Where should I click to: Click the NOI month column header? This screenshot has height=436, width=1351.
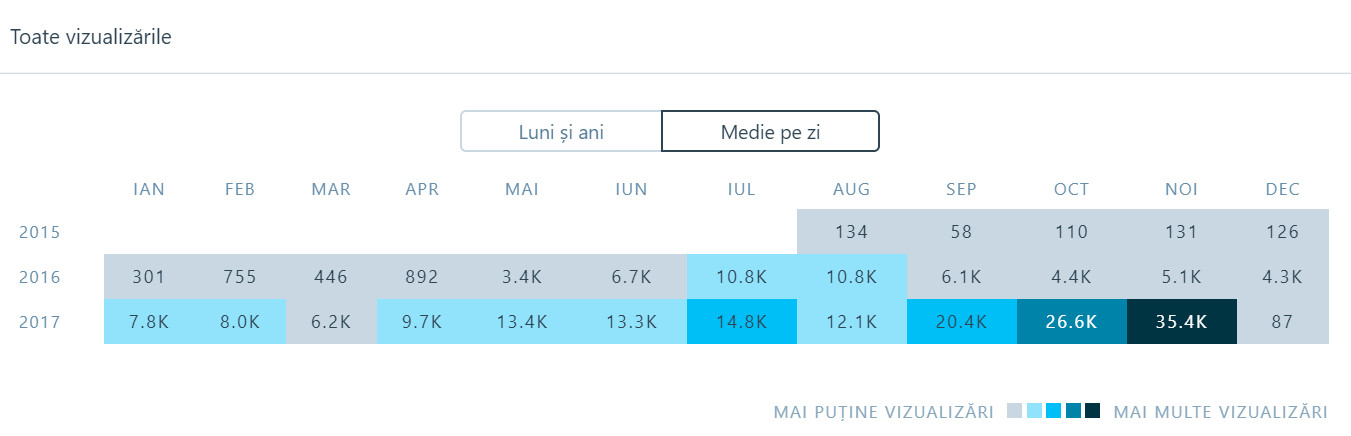[1181, 189]
